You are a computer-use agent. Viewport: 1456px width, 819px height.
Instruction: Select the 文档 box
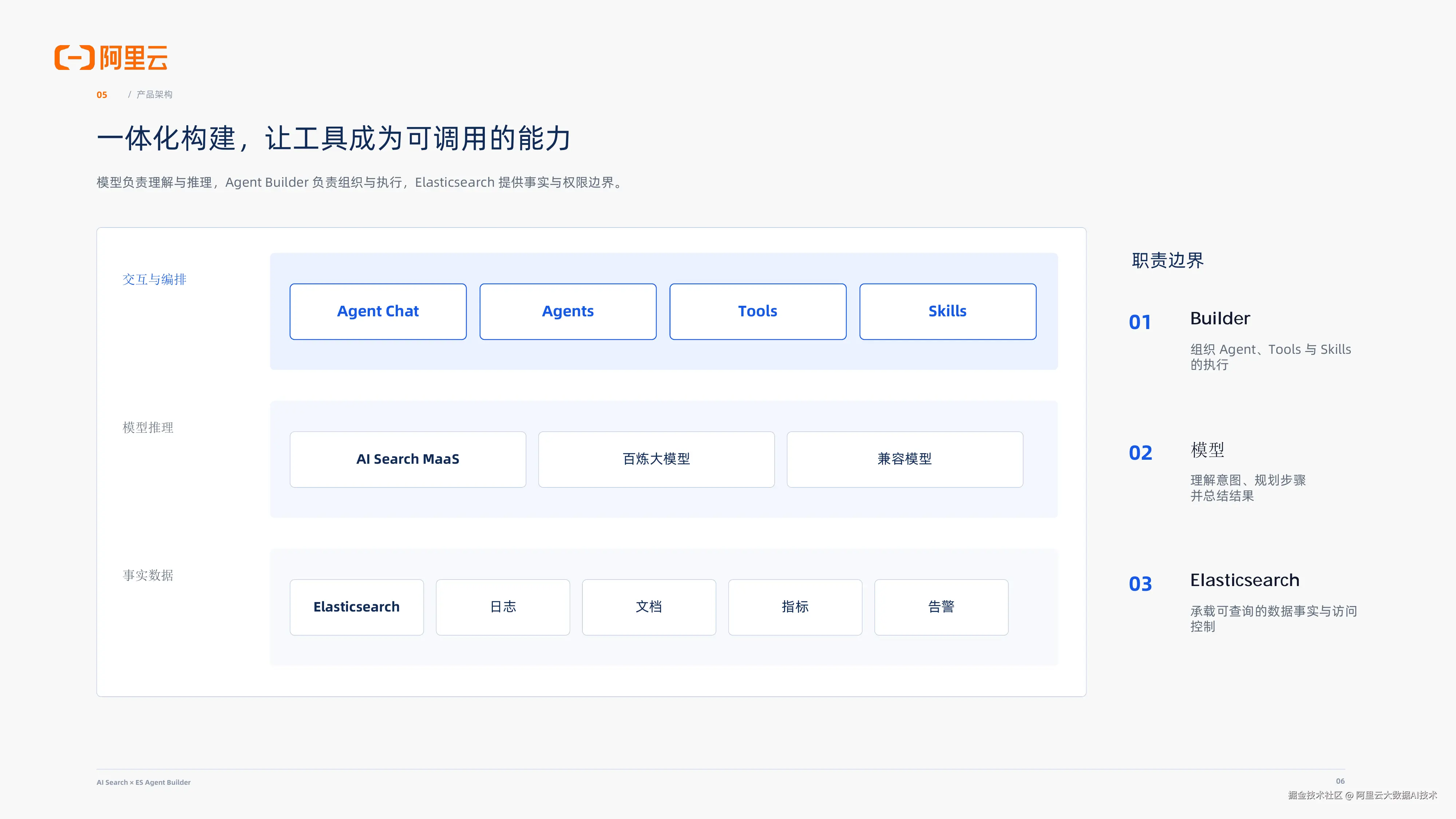649,607
